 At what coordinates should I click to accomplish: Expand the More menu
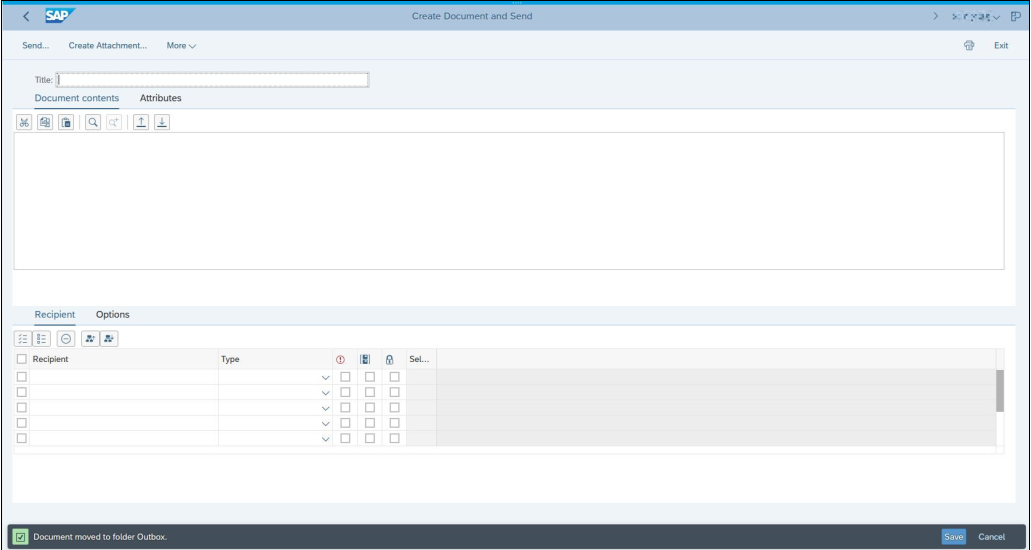[181, 46]
